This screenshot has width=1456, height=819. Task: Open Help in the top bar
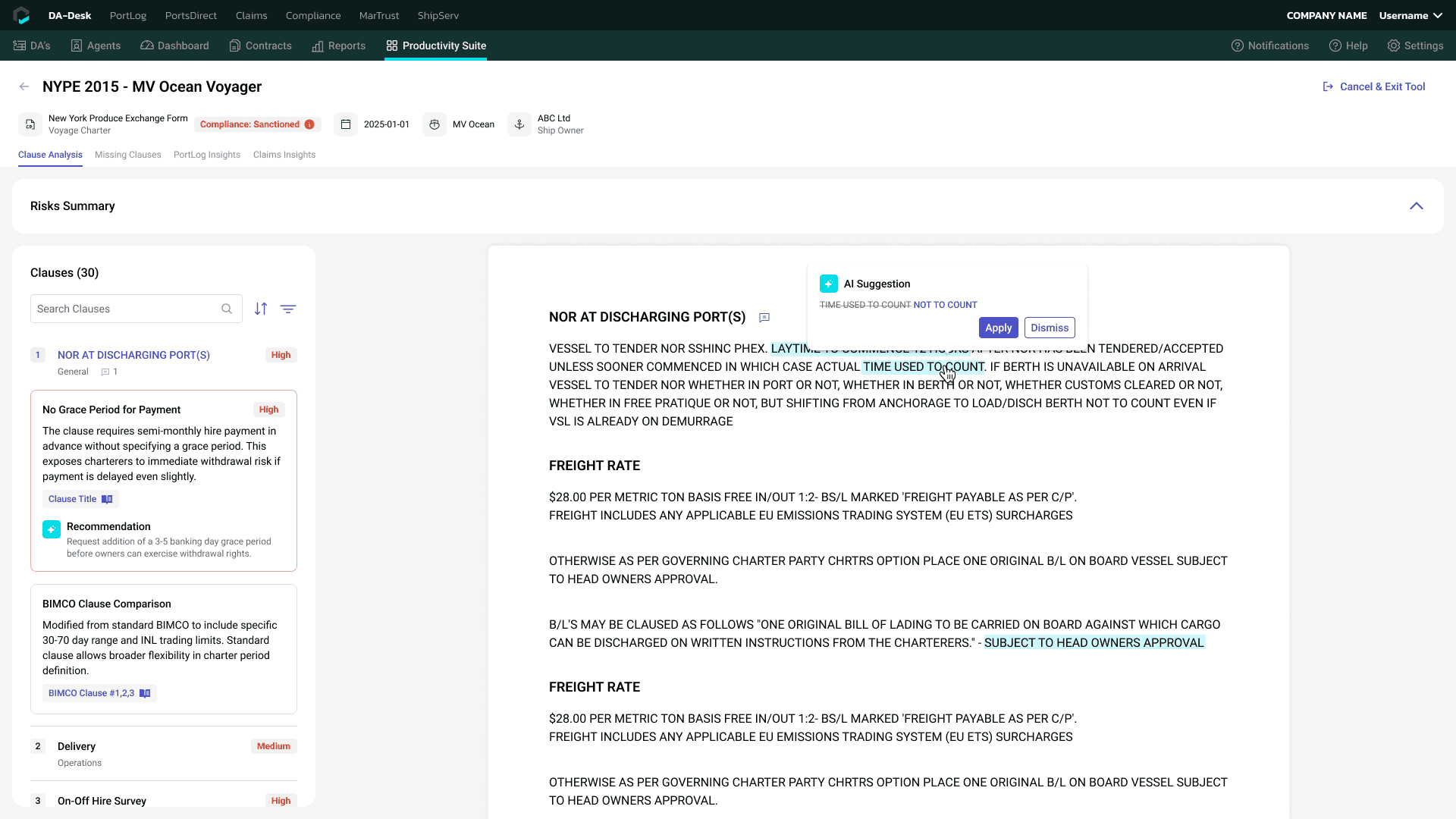(1348, 45)
